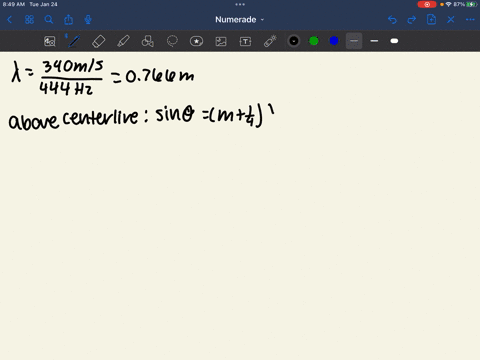Select the thick stroke width
The height and width of the screenshot is (360, 480).
pyautogui.click(x=394, y=41)
